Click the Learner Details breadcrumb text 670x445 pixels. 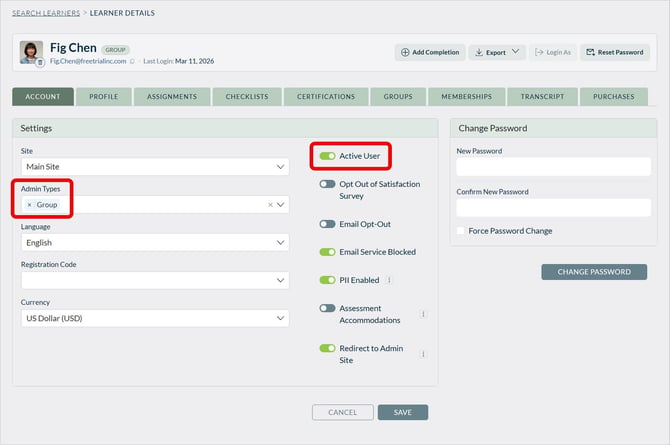click(122, 13)
